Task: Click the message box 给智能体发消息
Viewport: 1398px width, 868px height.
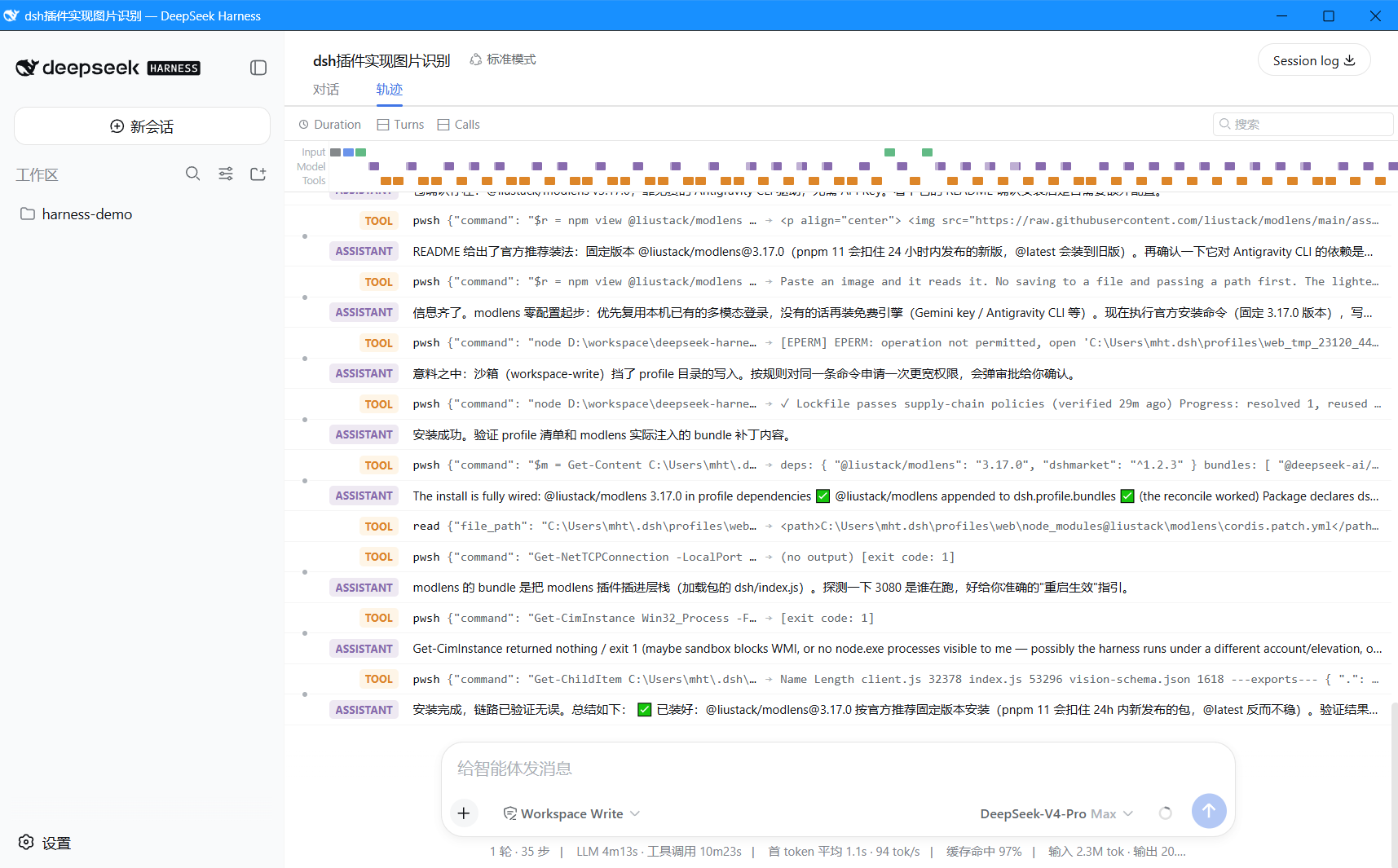Action: tap(838, 769)
